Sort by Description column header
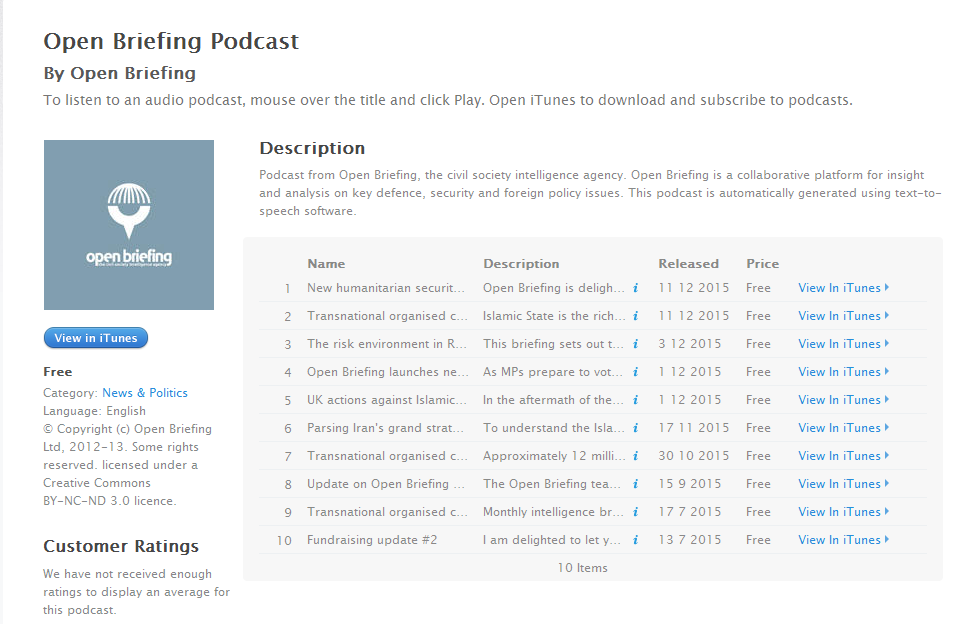Image resolution: width=980 pixels, height=624 pixels. 521,264
